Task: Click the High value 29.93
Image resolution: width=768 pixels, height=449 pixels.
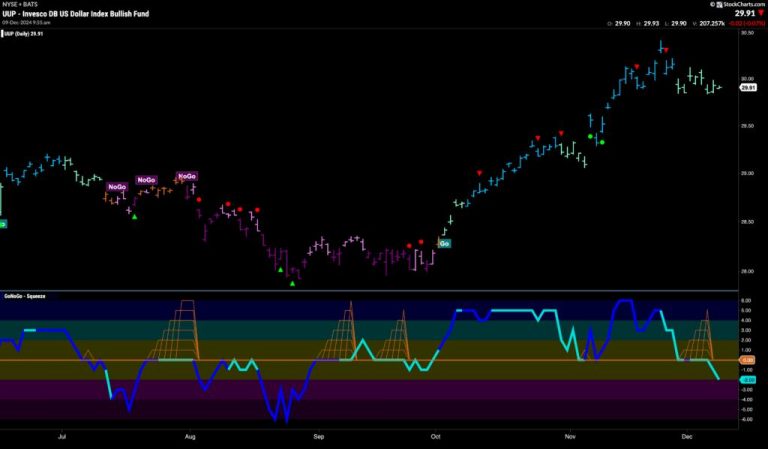Action: [651, 23]
